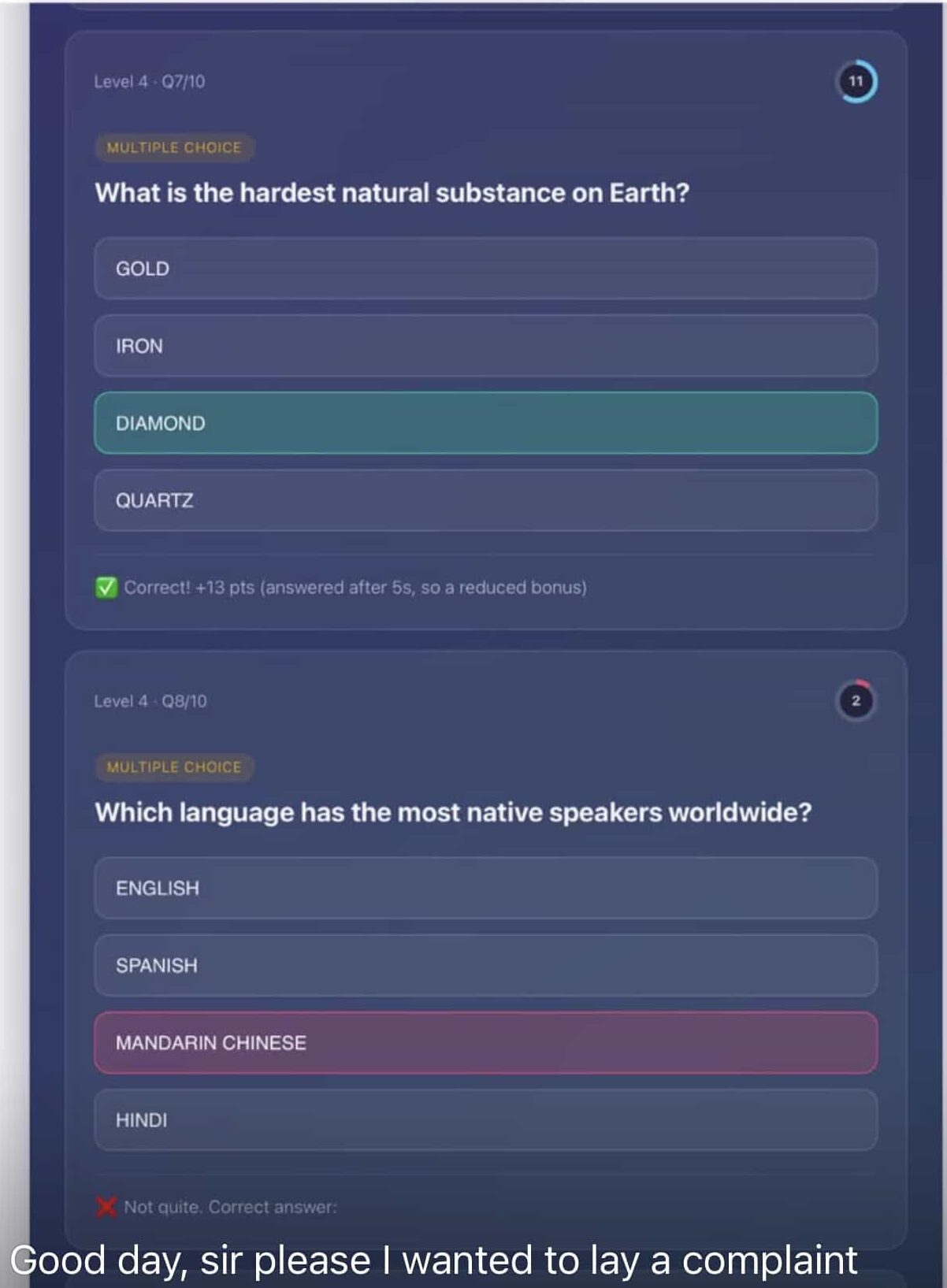
Task: Click the countdown timer showing 11
Action: 856,81
